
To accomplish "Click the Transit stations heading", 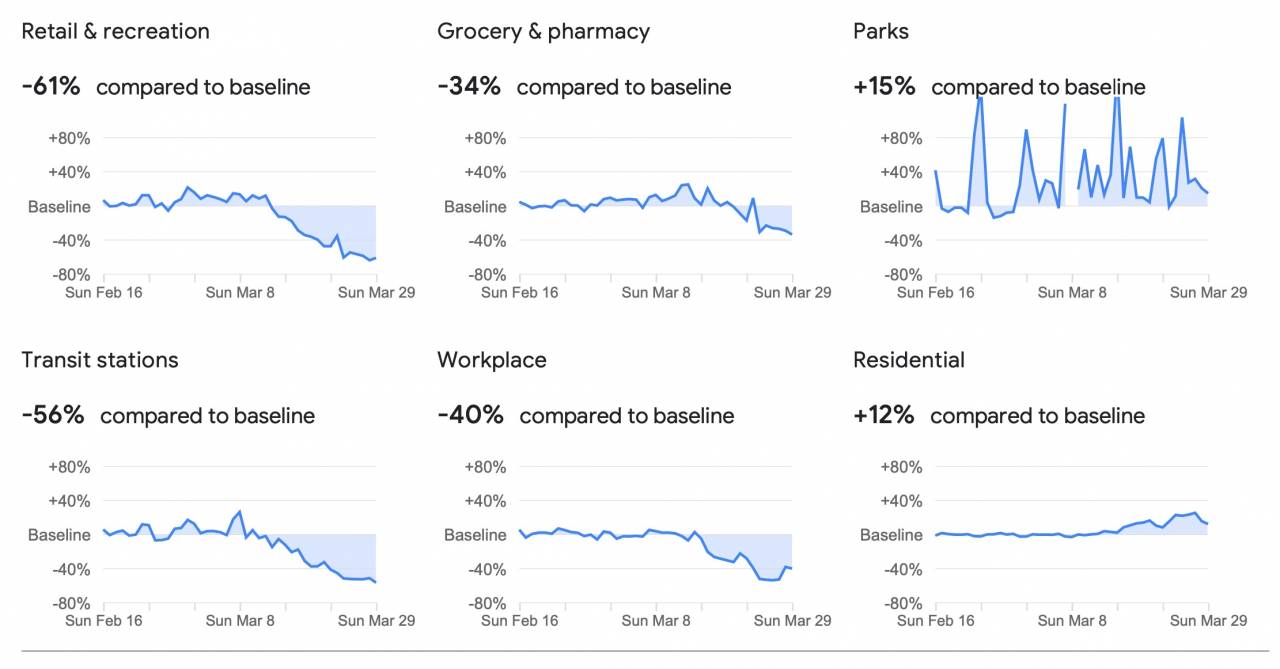I will (100, 360).
